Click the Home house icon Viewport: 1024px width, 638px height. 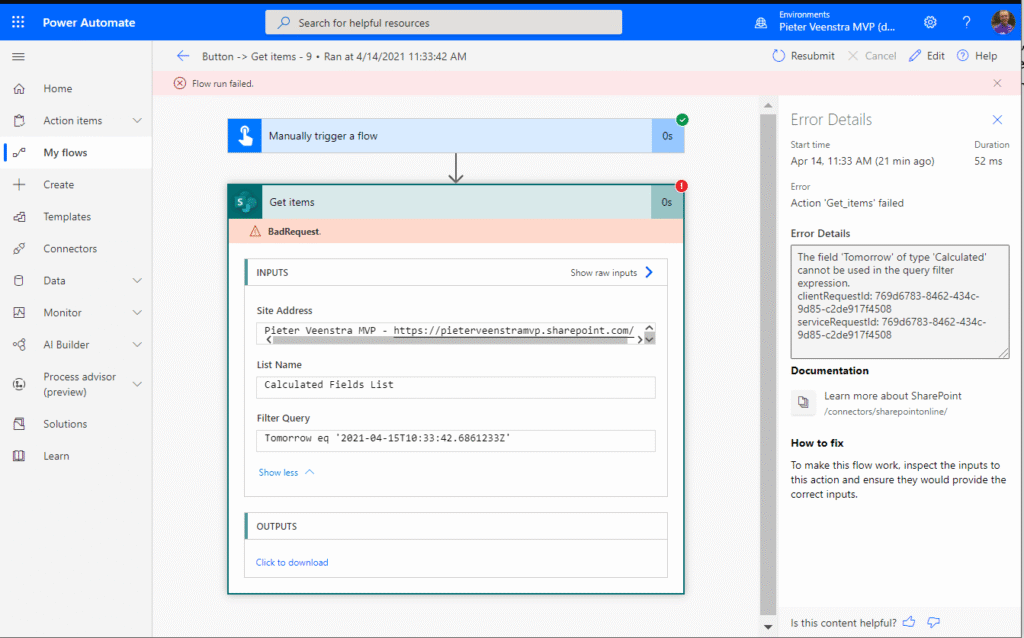[20, 88]
